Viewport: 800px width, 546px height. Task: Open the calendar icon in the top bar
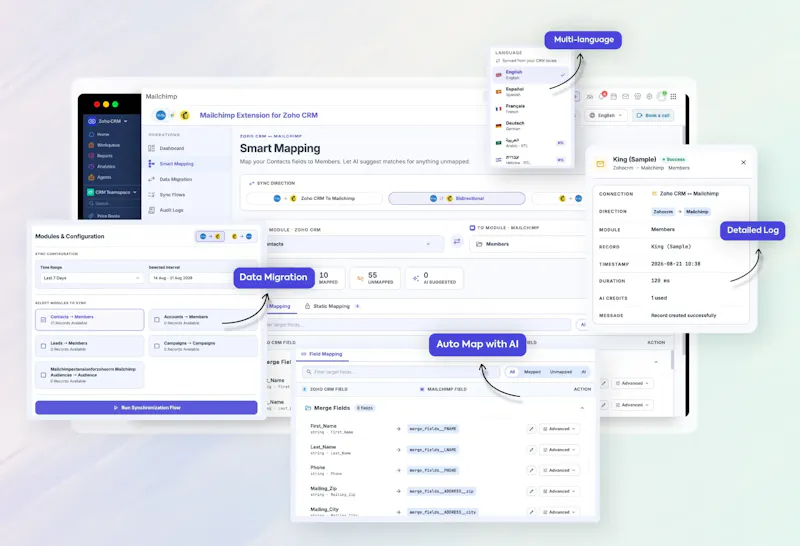coord(614,96)
